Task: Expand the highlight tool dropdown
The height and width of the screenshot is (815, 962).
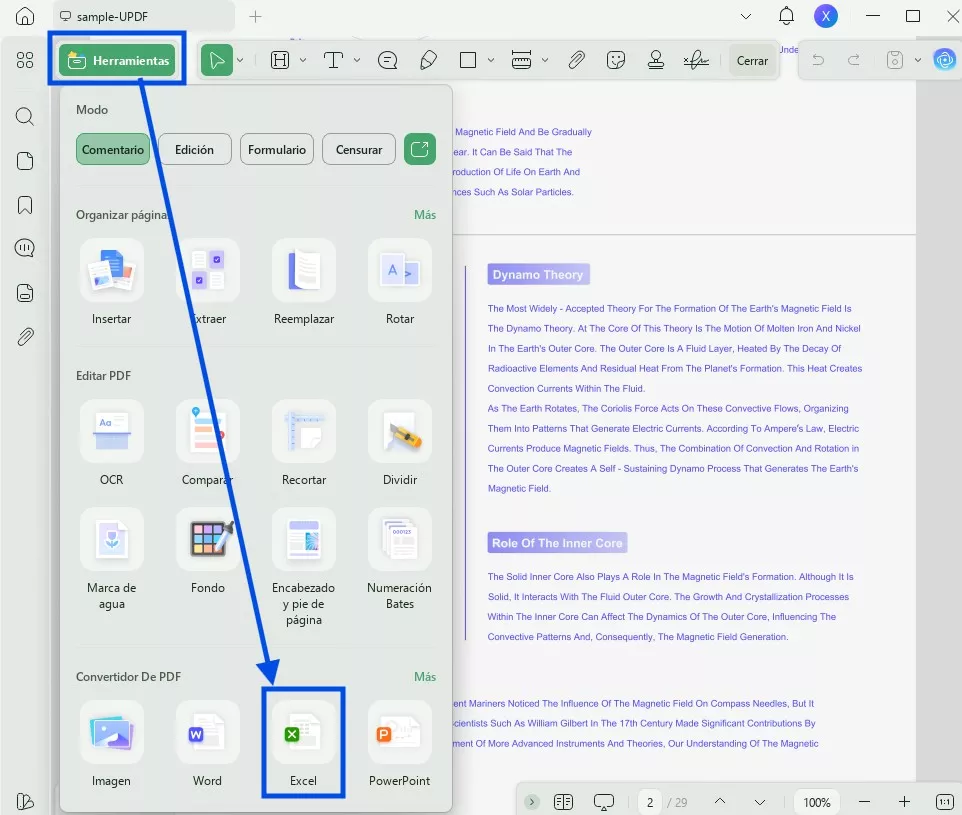Action: (x=302, y=60)
